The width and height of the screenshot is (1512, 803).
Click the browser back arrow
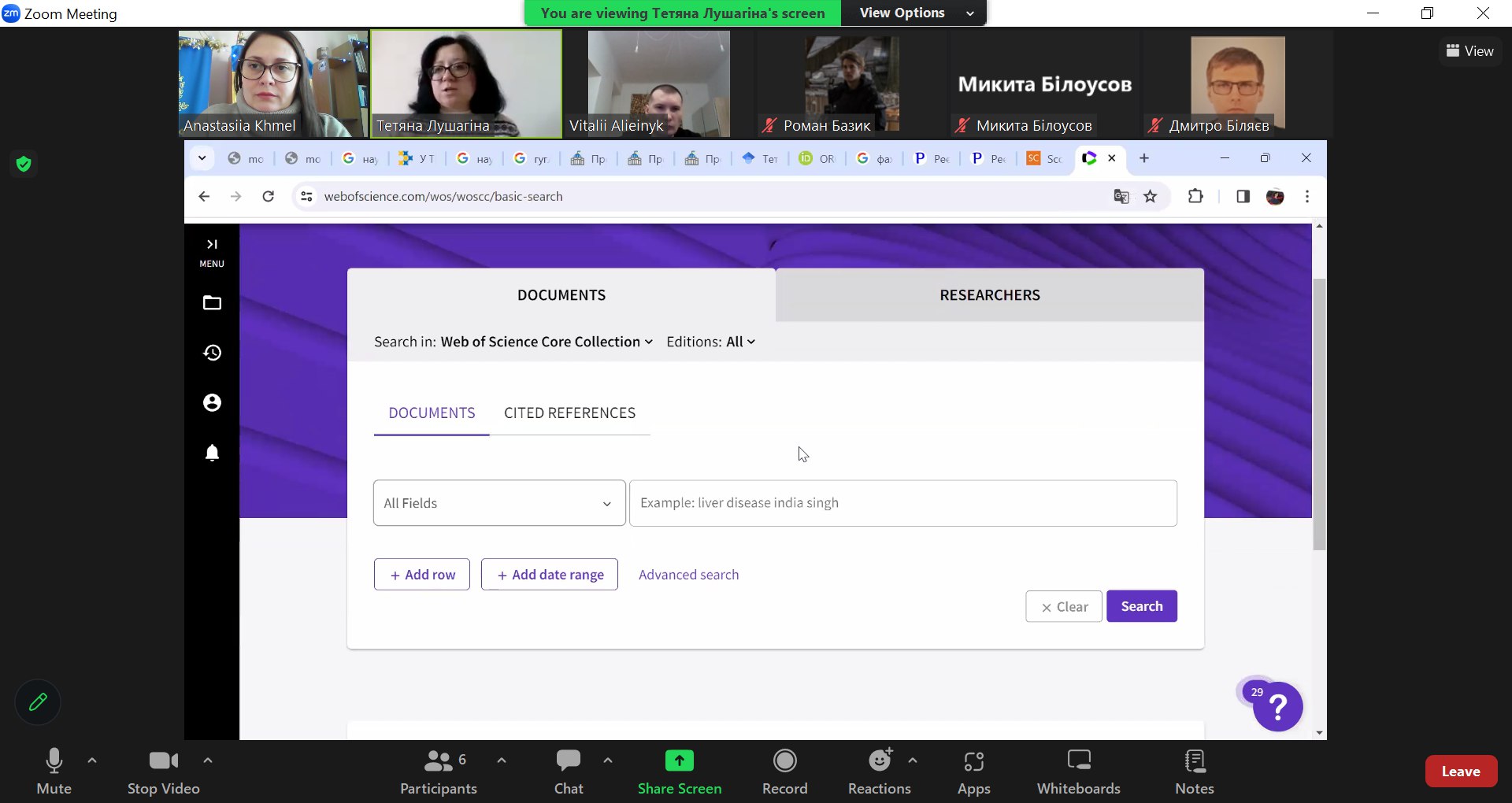point(204,197)
